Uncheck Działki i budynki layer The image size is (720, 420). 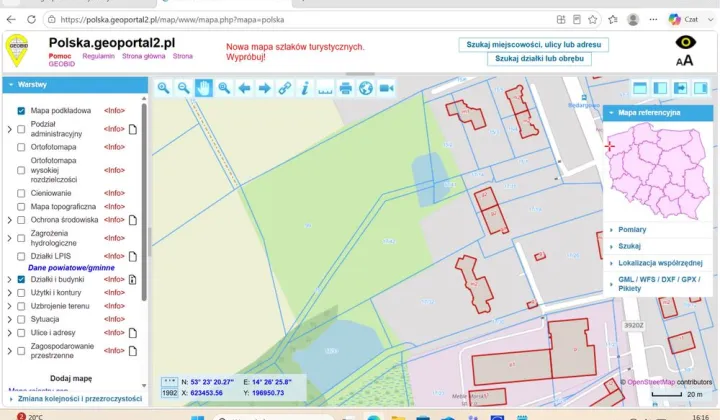pyautogui.click(x=21, y=279)
